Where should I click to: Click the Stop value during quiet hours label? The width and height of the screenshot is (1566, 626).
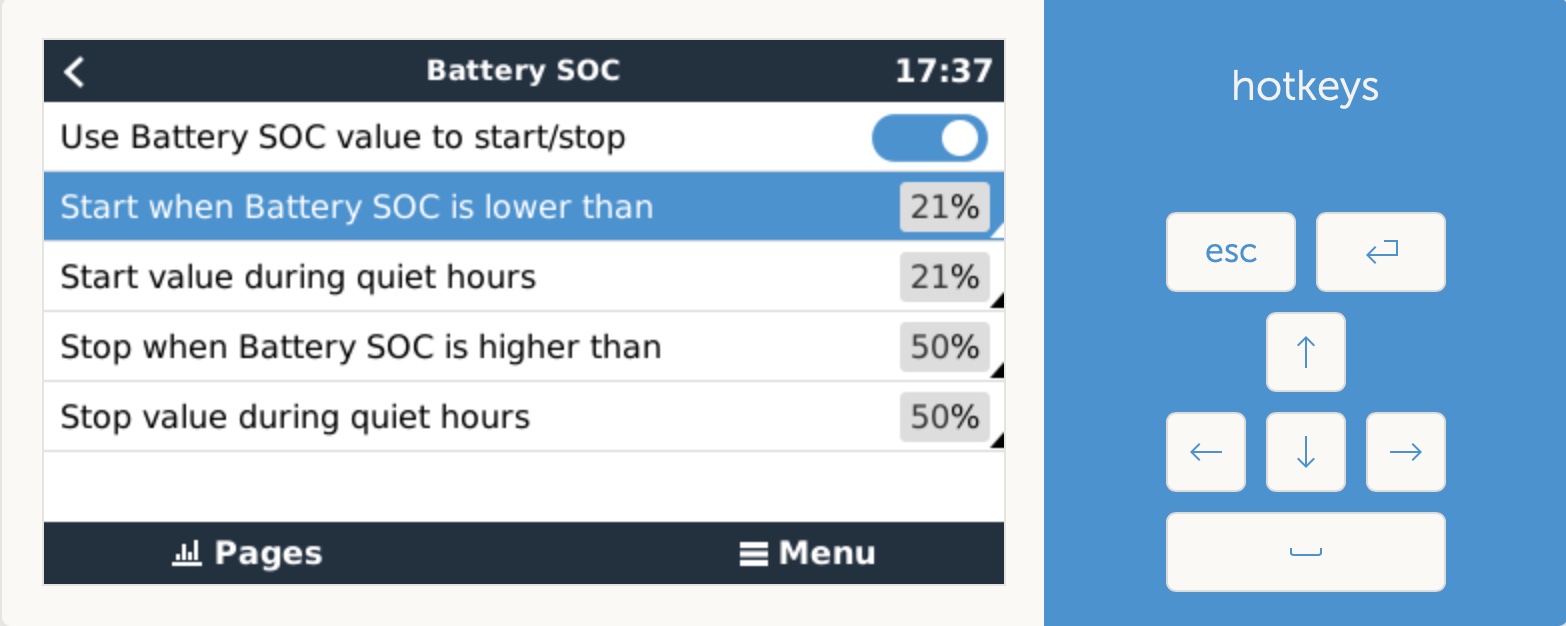295,417
